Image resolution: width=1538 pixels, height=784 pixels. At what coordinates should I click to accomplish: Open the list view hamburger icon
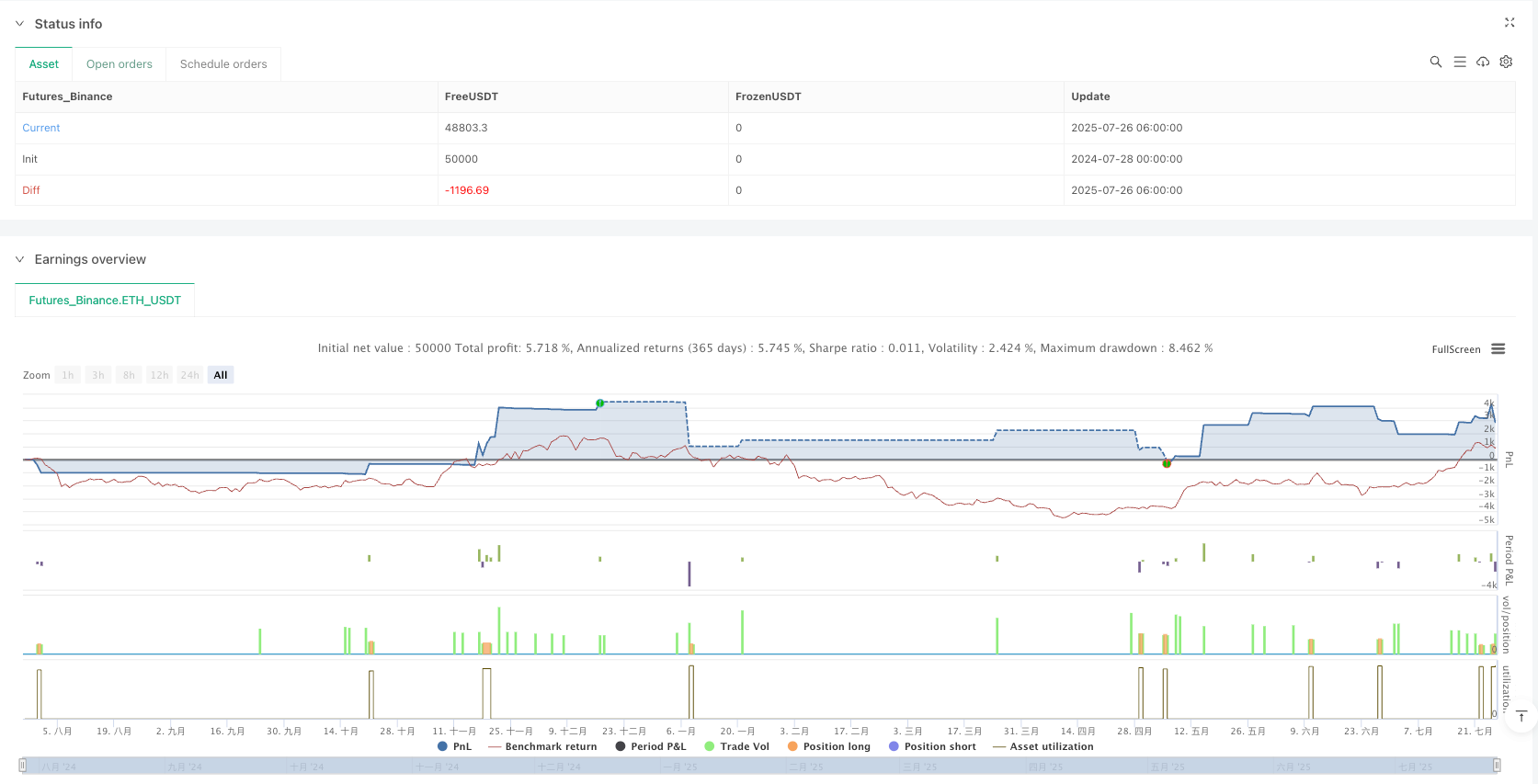point(1459,62)
